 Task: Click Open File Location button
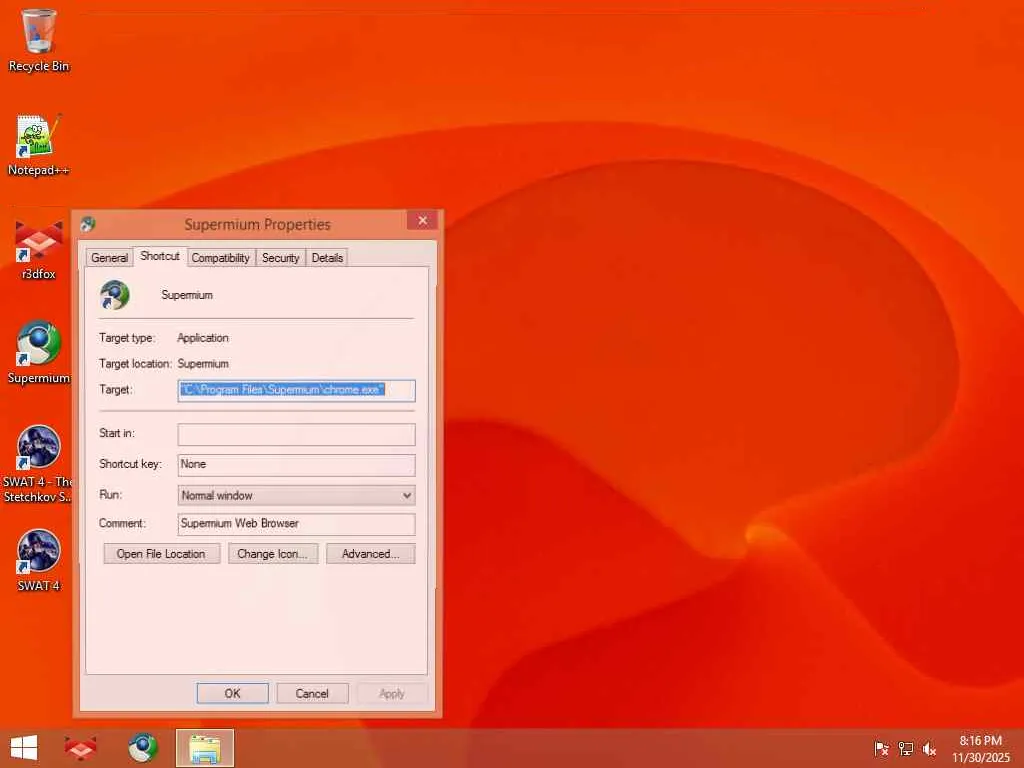click(161, 554)
